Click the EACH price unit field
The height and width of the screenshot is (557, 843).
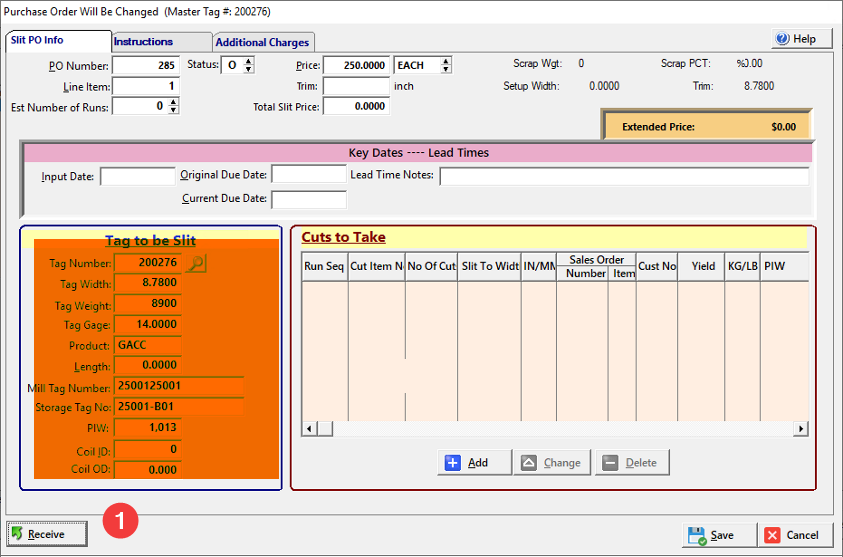coord(417,65)
